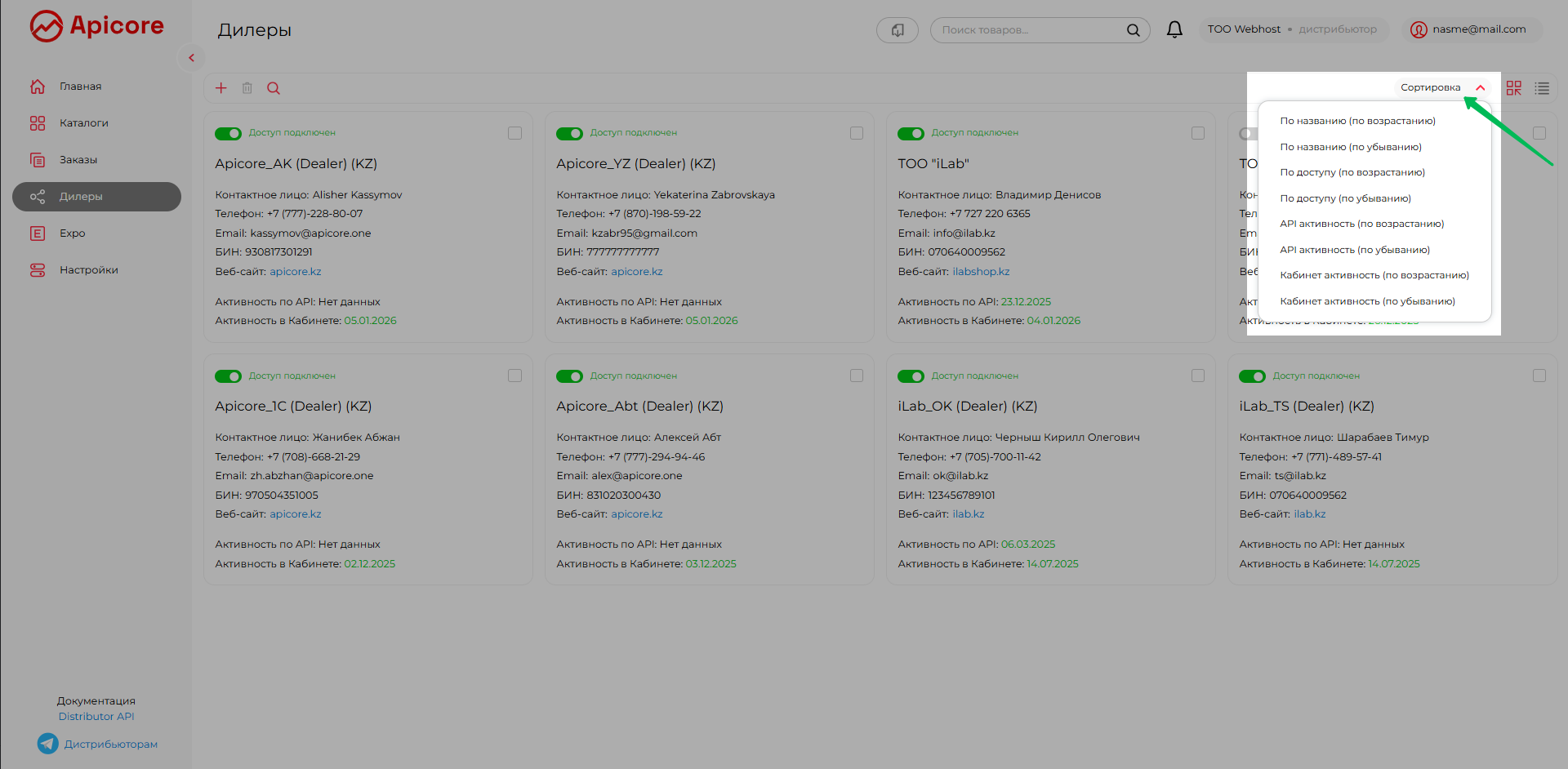Image resolution: width=1568 pixels, height=769 pixels.
Task: Open Каталоги in the sidebar
Action: point(83,123)
